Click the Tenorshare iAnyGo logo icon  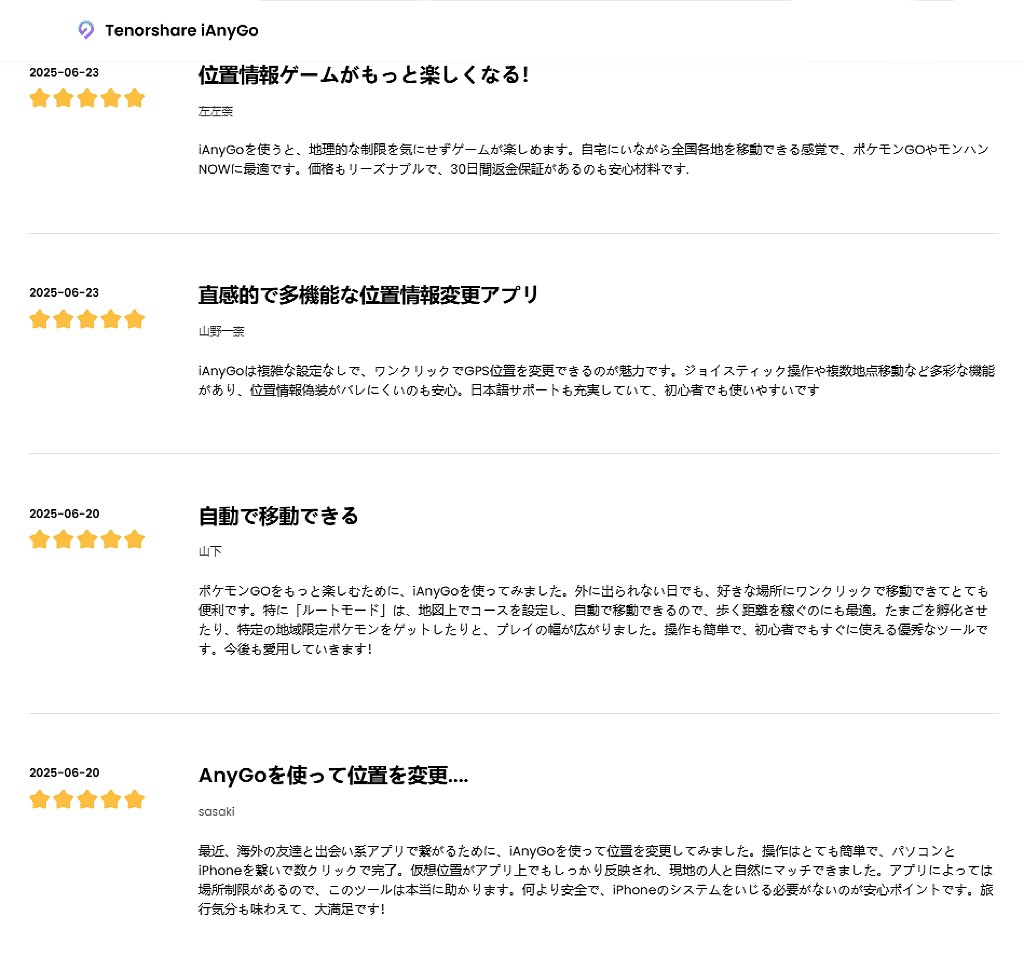(86, 30)
